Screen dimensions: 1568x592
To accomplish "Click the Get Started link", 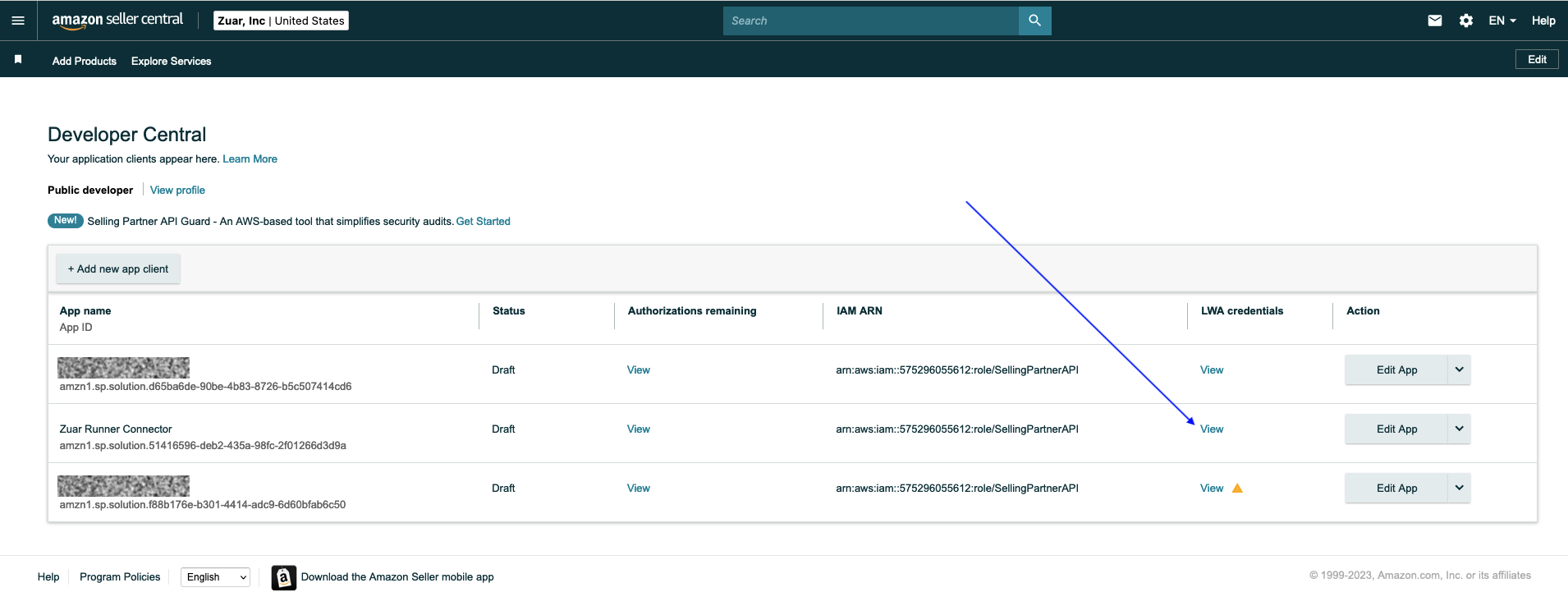I will pos(484,221).
